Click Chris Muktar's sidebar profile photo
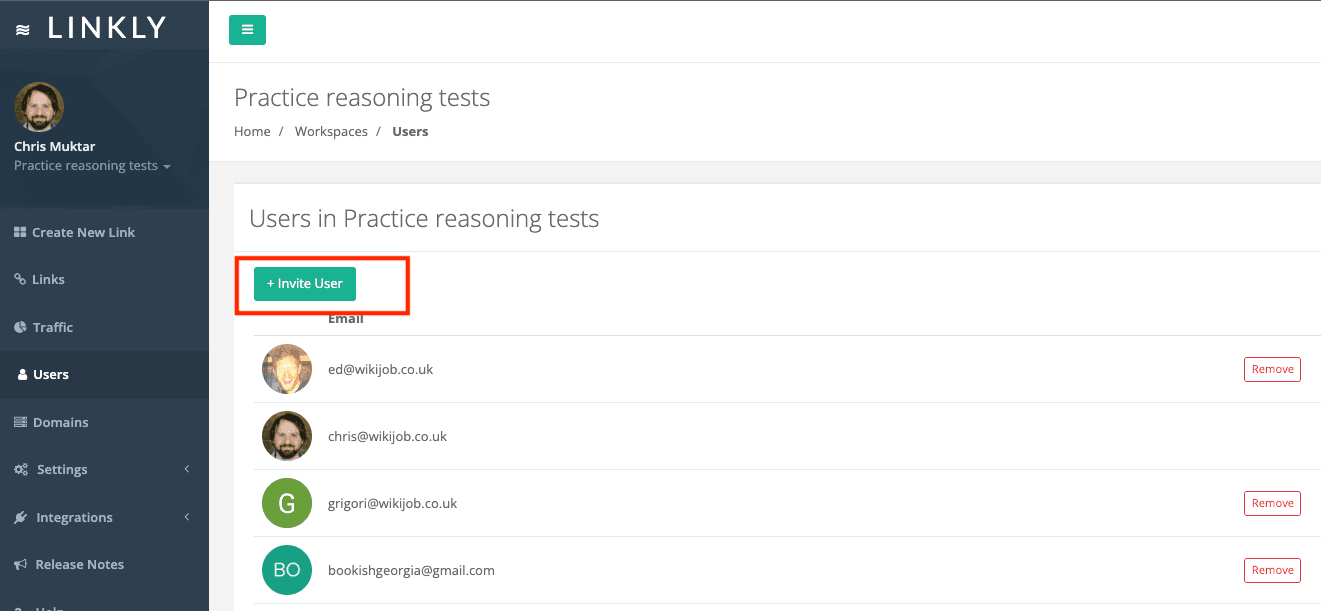 click(39, 107)
